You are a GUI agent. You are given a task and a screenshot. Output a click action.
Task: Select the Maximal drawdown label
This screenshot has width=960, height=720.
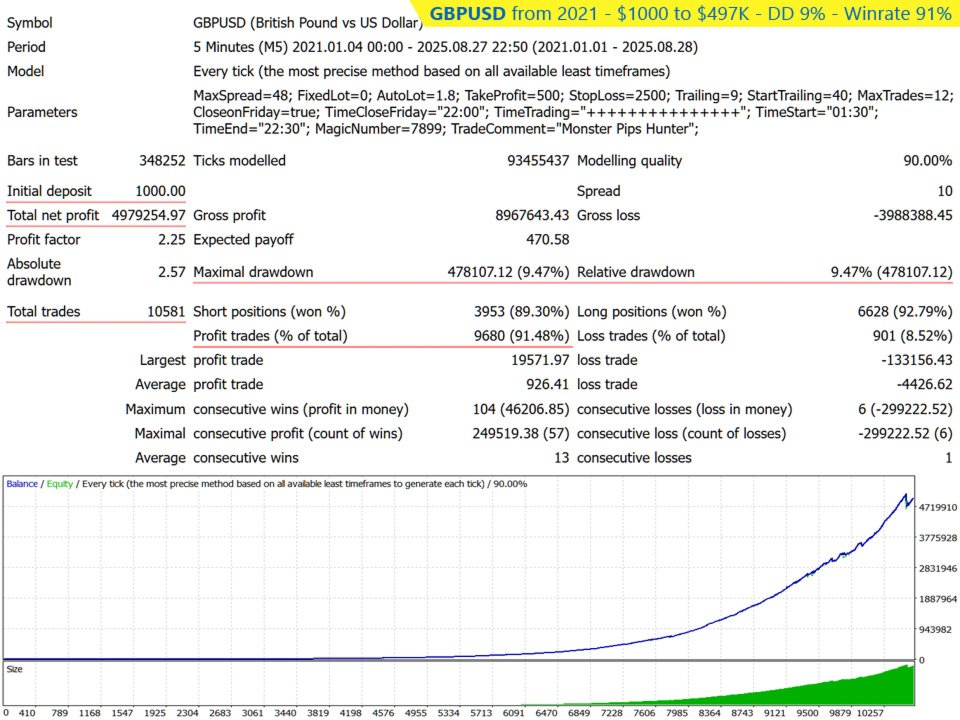coord(253,272)
